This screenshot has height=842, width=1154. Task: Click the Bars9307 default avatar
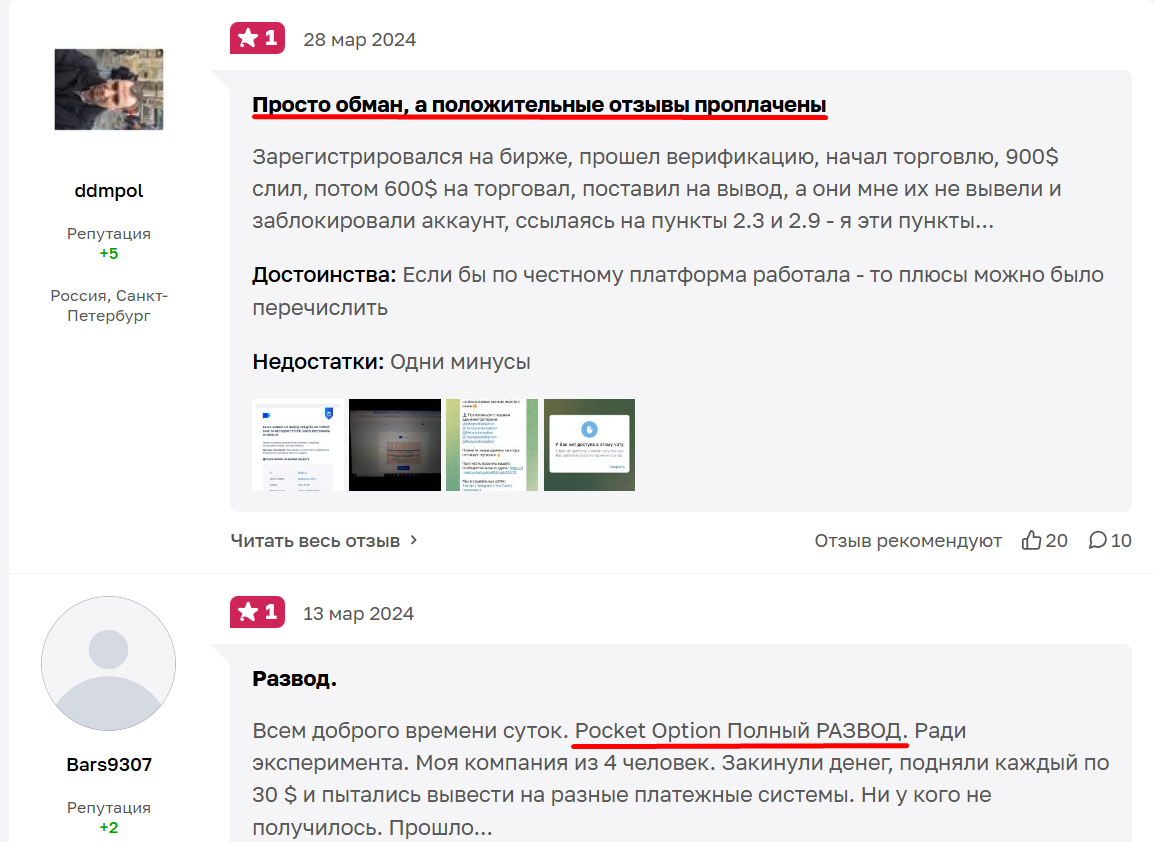(x=108, y=663)
